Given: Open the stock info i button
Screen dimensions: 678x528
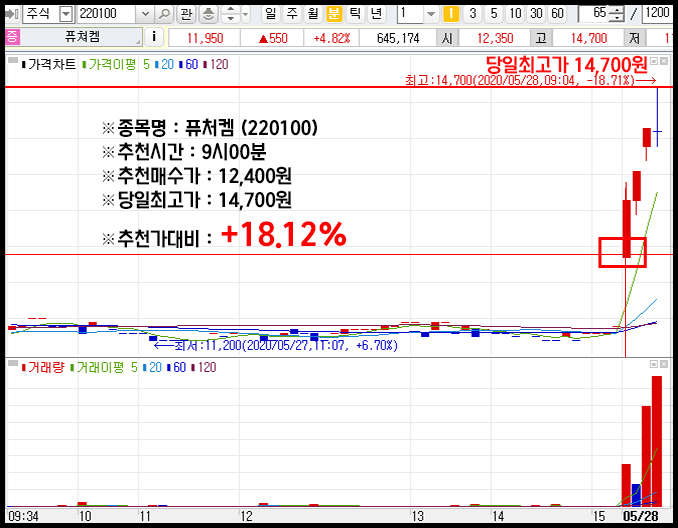Looking at the screenshot, I should click(154, 37).
